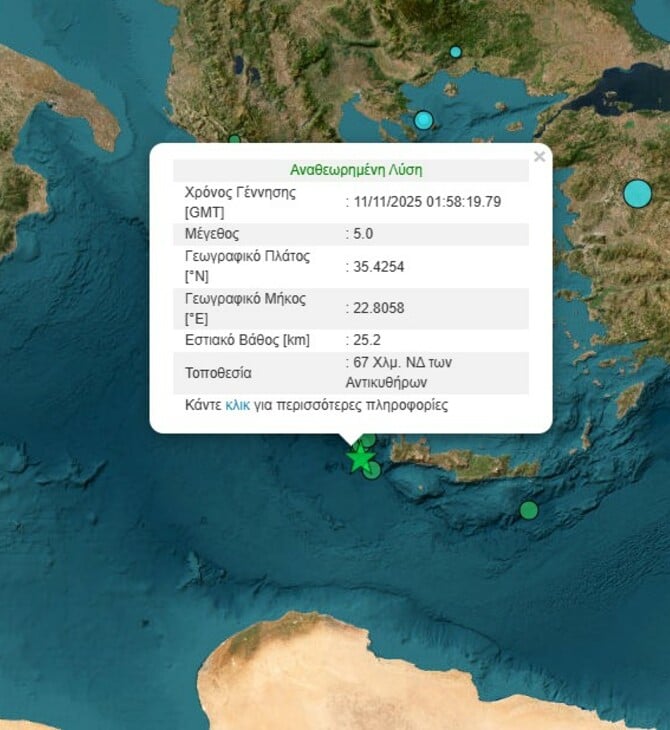Select the large cyan circle marker in Turkey
The width and height of the screenshot is (670, 730).
[637, 194]
